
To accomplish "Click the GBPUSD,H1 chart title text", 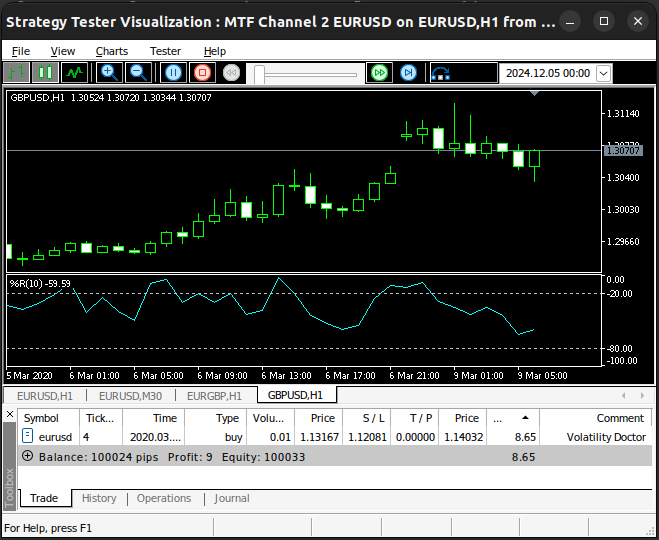I will coord(37,97).
